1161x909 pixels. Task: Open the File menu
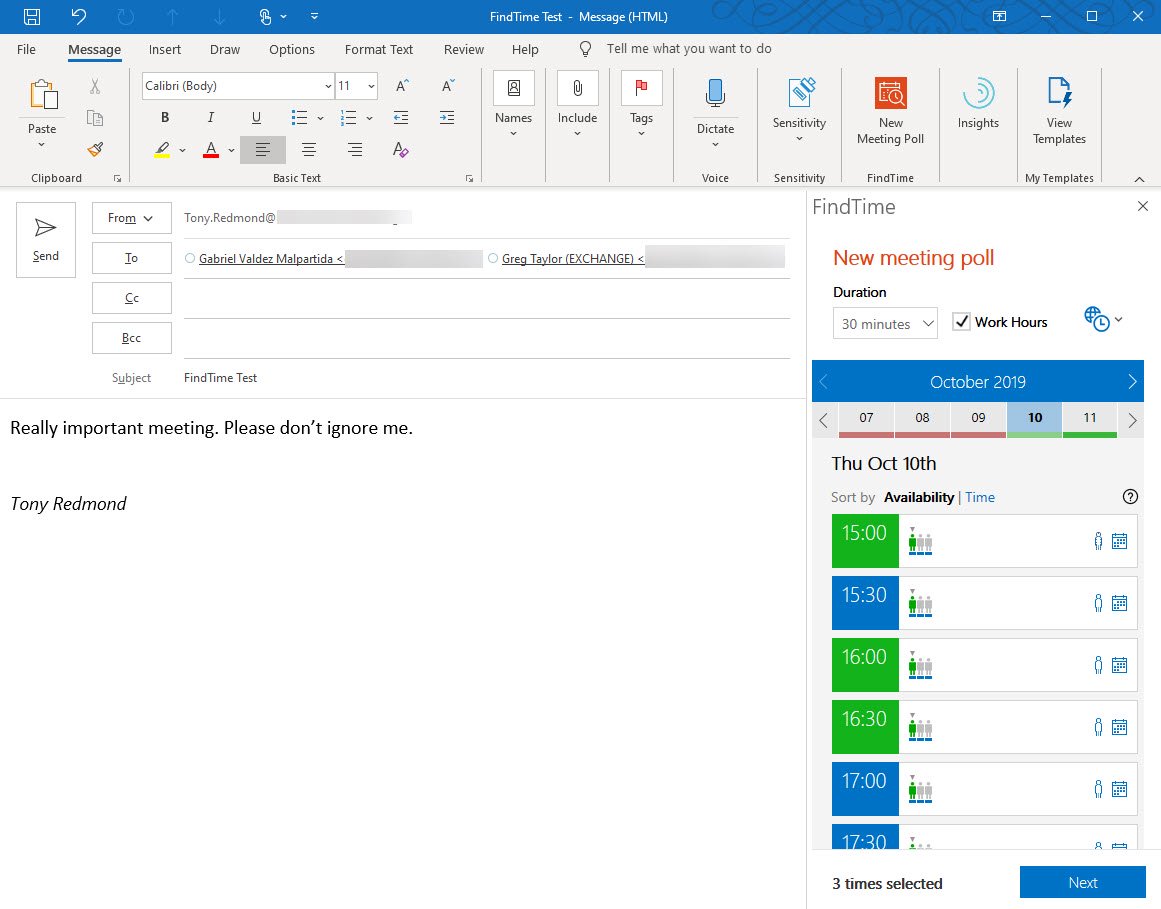pos(26,49)
